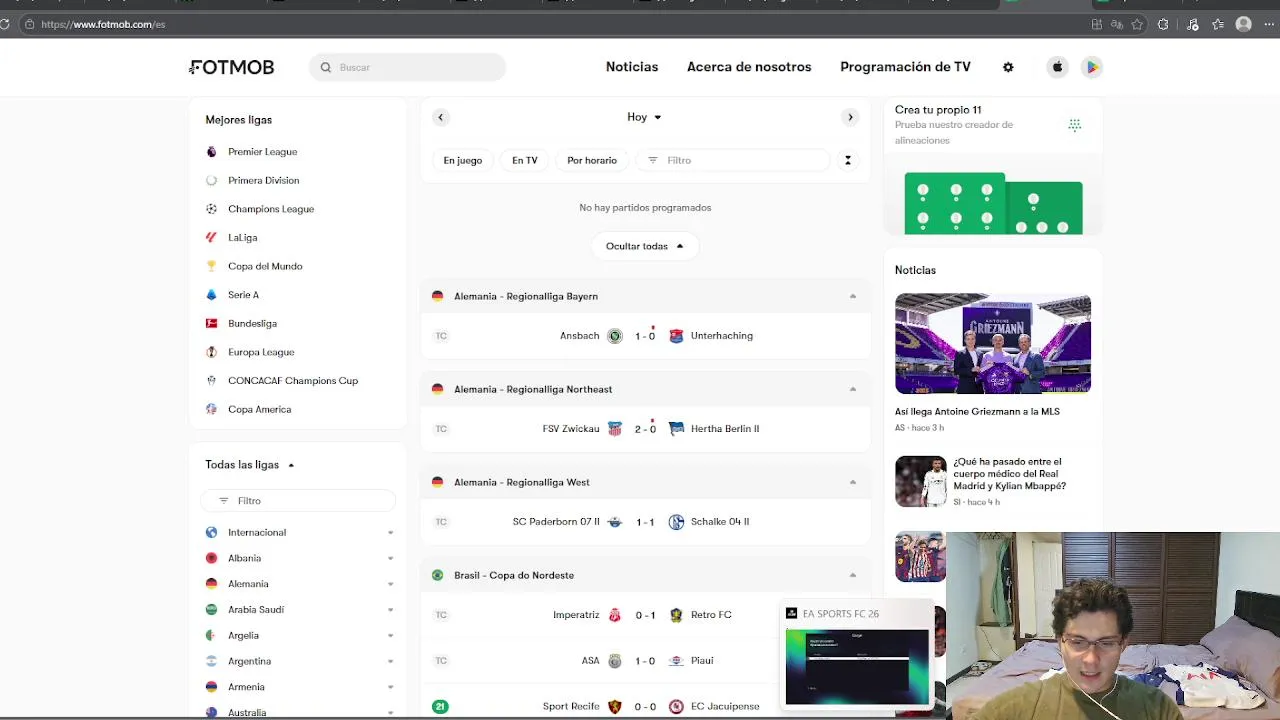Viewport: 1280px width, 720px height.
Task: Go to the previous day
Action: [440, 117]
